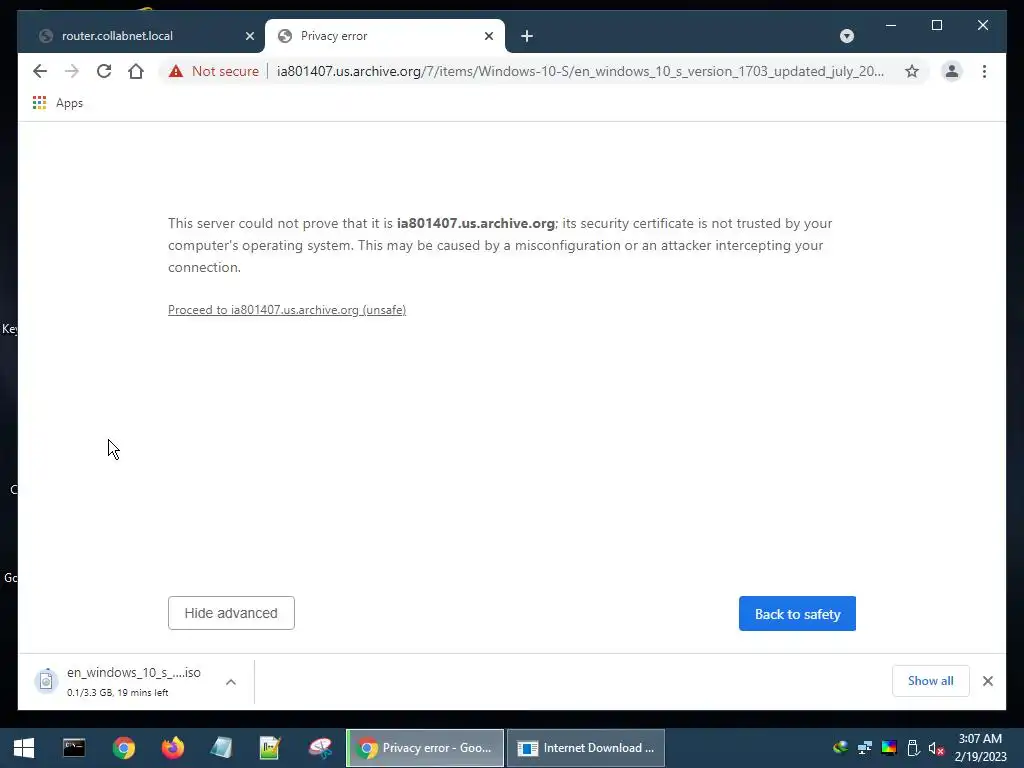Click the colorful display tray icon
Screen dimensions: 1024x768
889,748
